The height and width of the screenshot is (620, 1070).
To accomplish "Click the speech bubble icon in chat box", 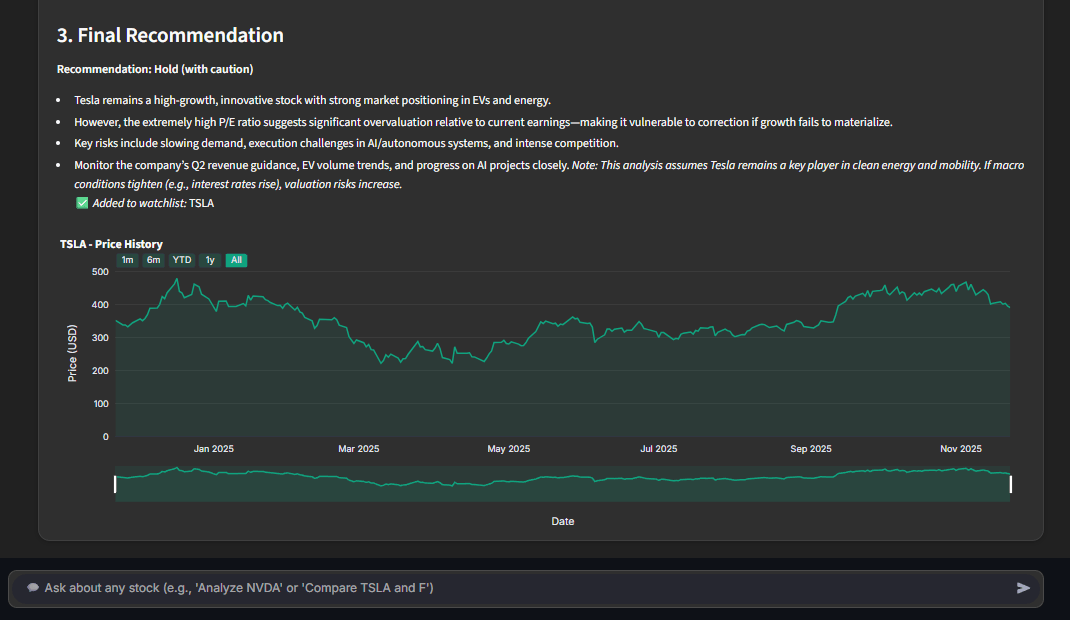I will tap(33, 588).
